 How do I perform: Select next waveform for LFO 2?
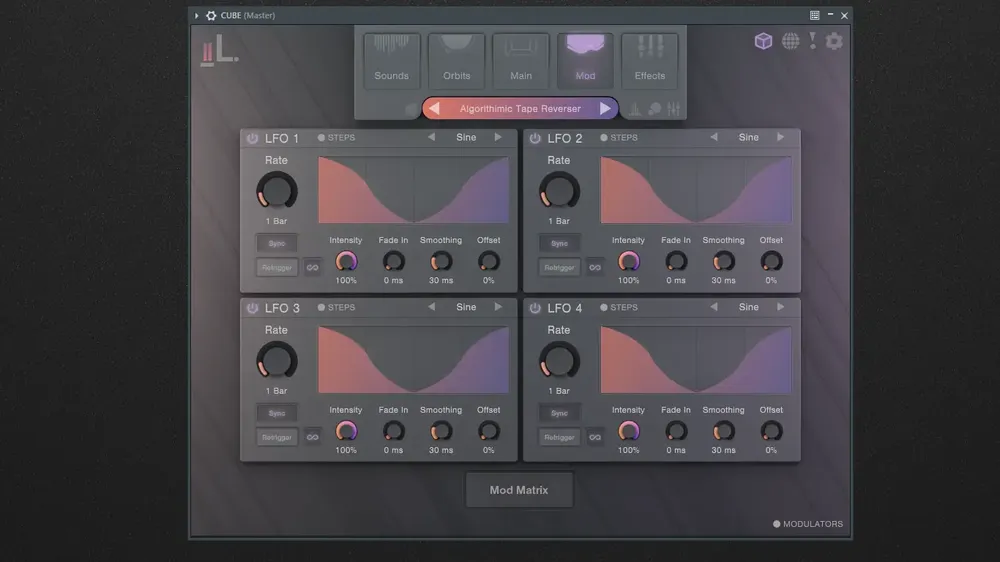click(781, 137)
